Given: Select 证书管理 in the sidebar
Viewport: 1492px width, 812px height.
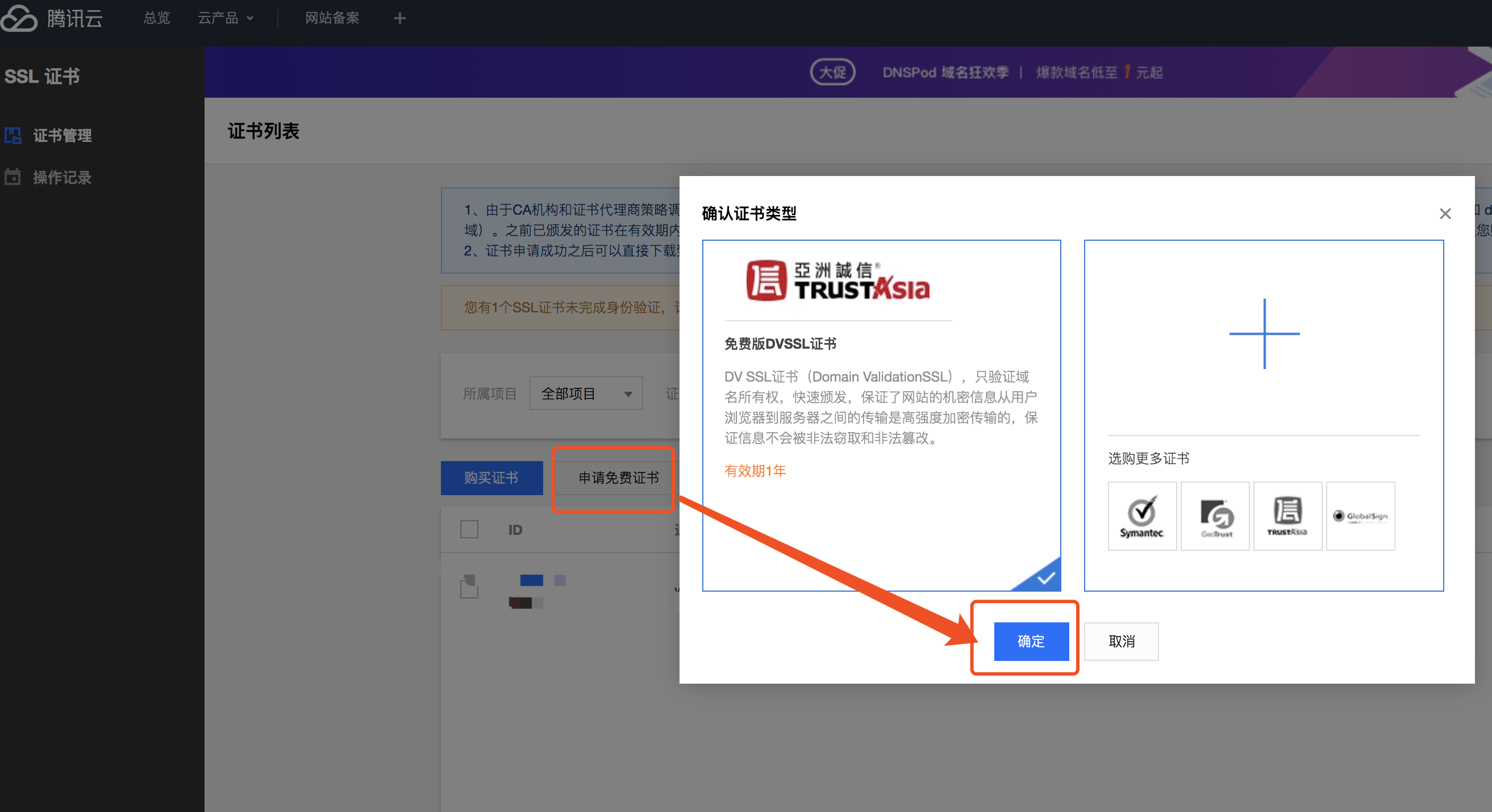Looking at the screenshot, I should [x=62, y=136].
